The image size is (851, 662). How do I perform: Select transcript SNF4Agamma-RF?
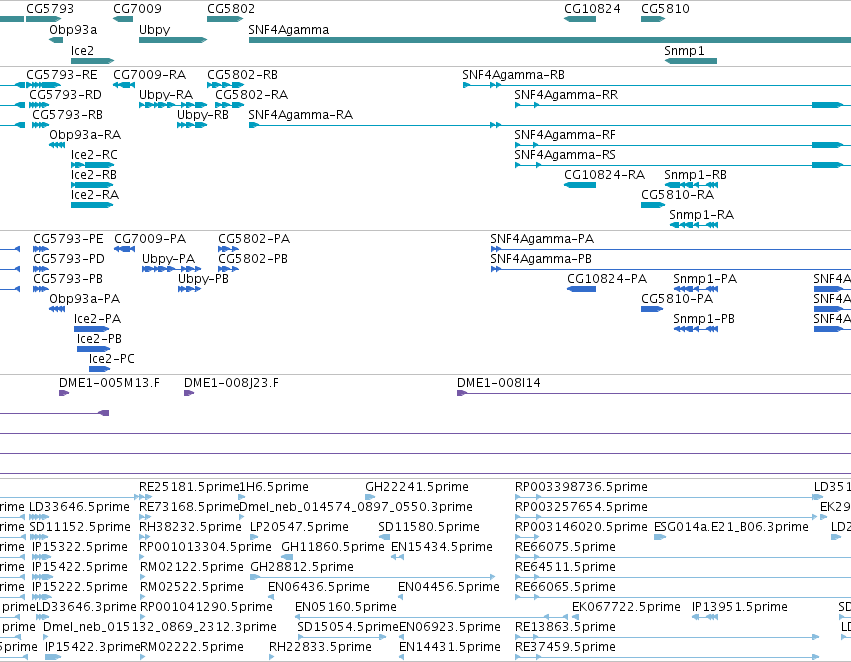(x=564, y=135)
